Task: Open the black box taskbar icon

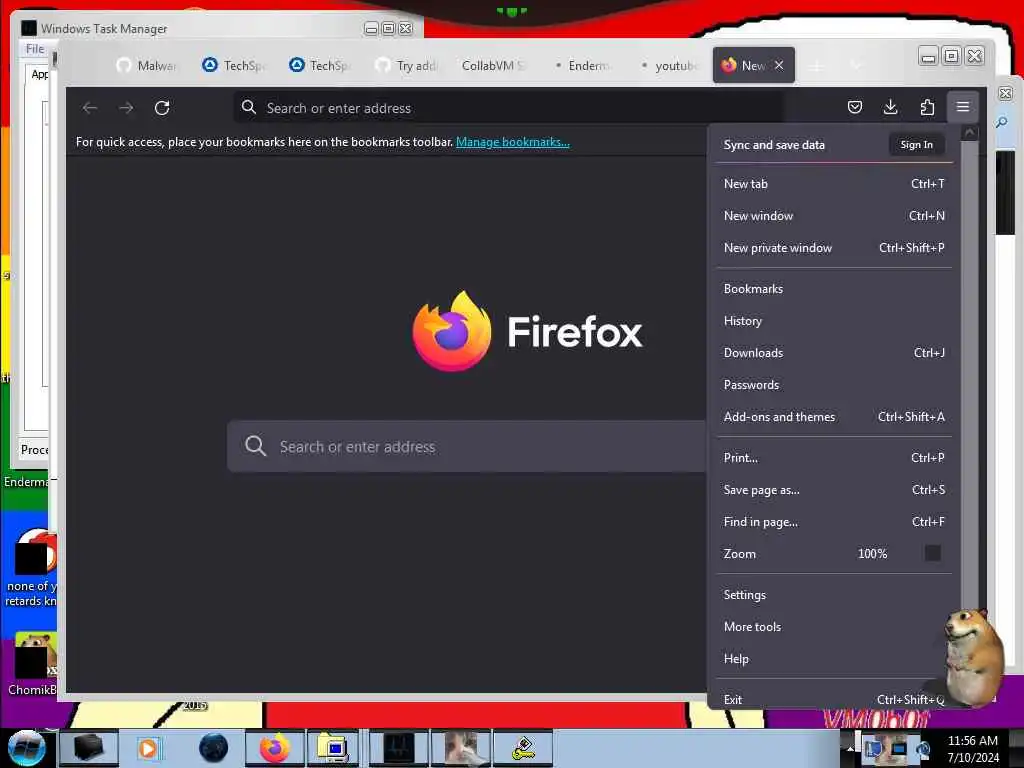Action: click(x=89, y=748)
